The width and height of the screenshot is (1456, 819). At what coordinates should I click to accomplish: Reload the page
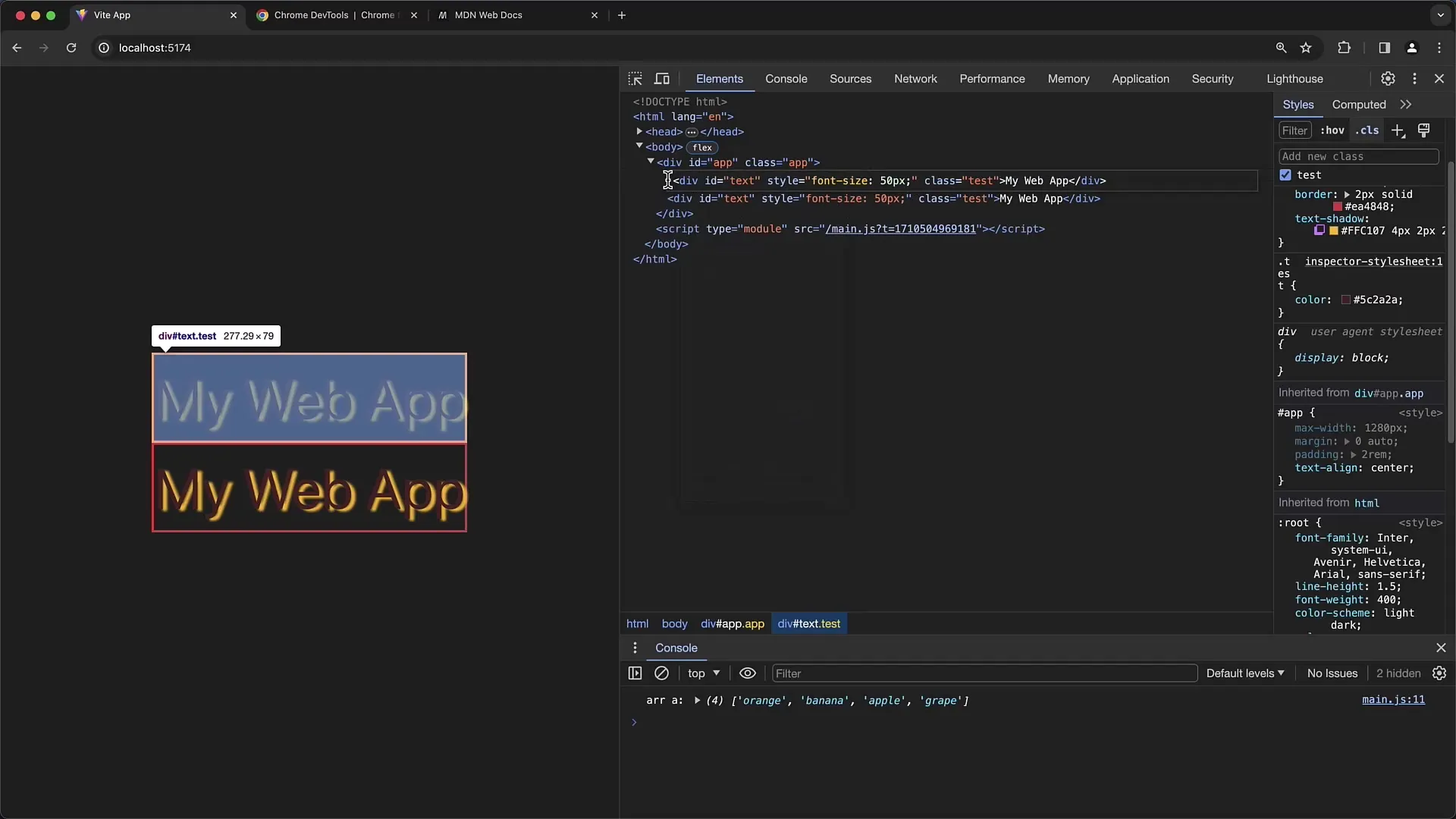click(71, 48)
